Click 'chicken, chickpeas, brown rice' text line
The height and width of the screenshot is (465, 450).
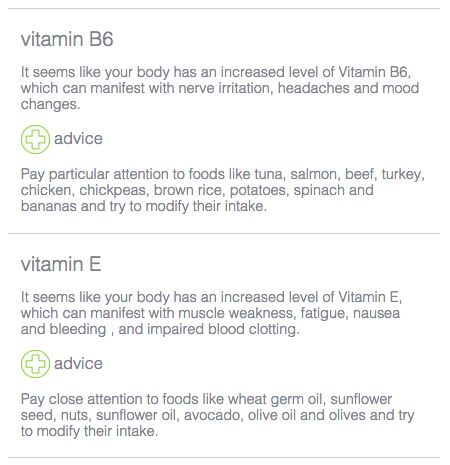(x=197, y=190)
